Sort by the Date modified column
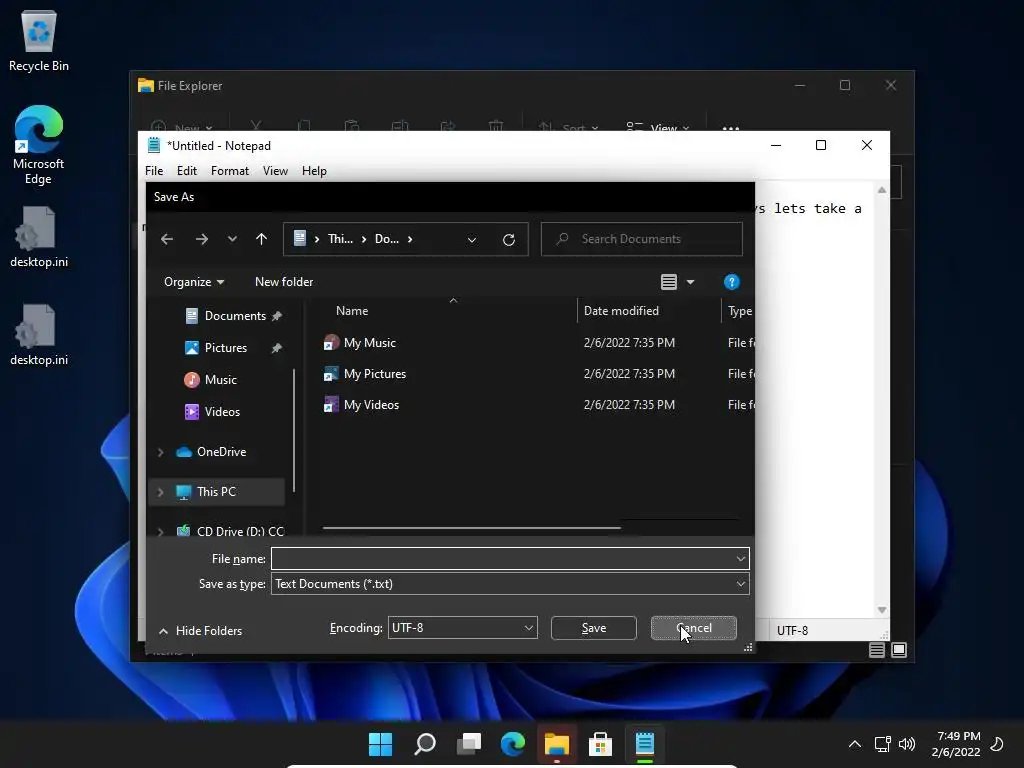Screen dimensions: 1024x768 coord(621,311)
